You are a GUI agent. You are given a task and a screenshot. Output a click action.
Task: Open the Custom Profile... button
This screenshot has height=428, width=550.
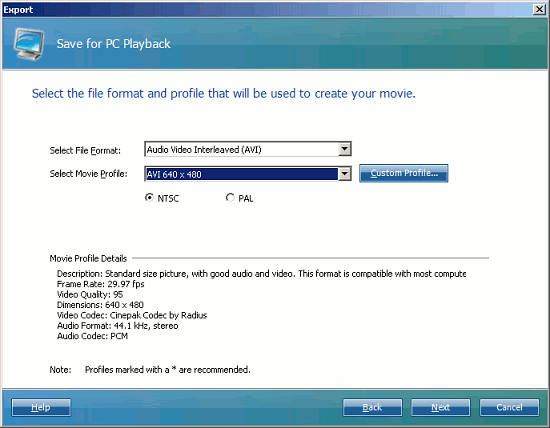[403, 173]
